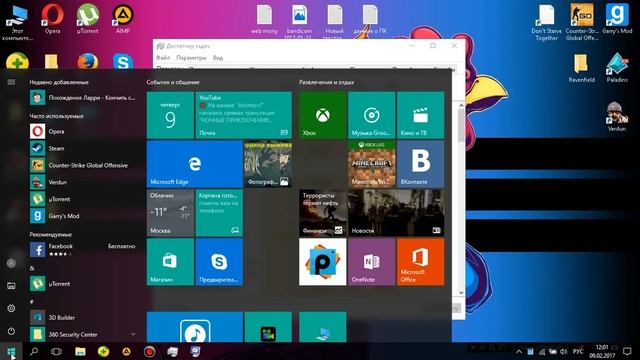Image resolution: width=640 pixels, height=360 pixels.
Task: Launch the Microsoft Edge tile
Action: point(195,164)
